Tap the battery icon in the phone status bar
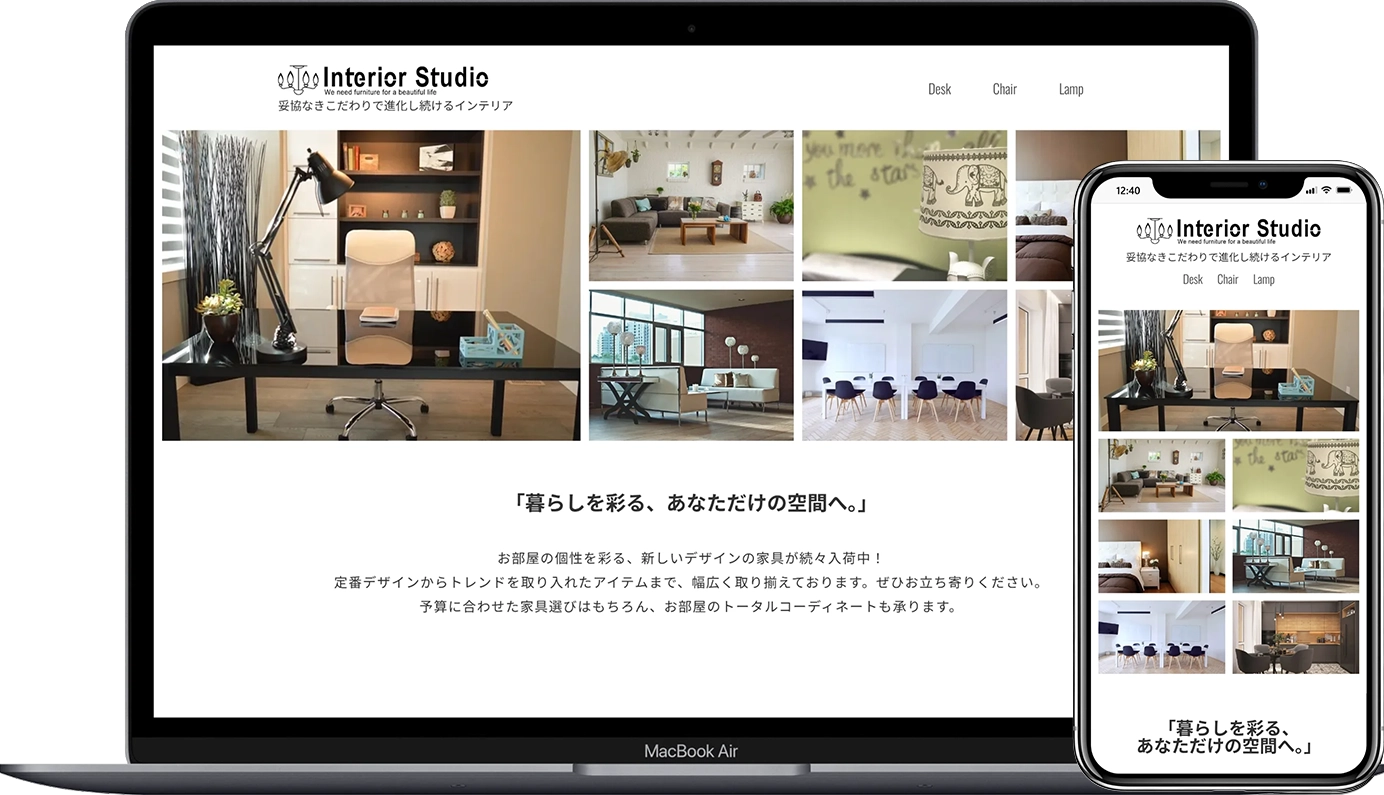The width and height of the screenshot is (1384, 795). point(1346,190)
